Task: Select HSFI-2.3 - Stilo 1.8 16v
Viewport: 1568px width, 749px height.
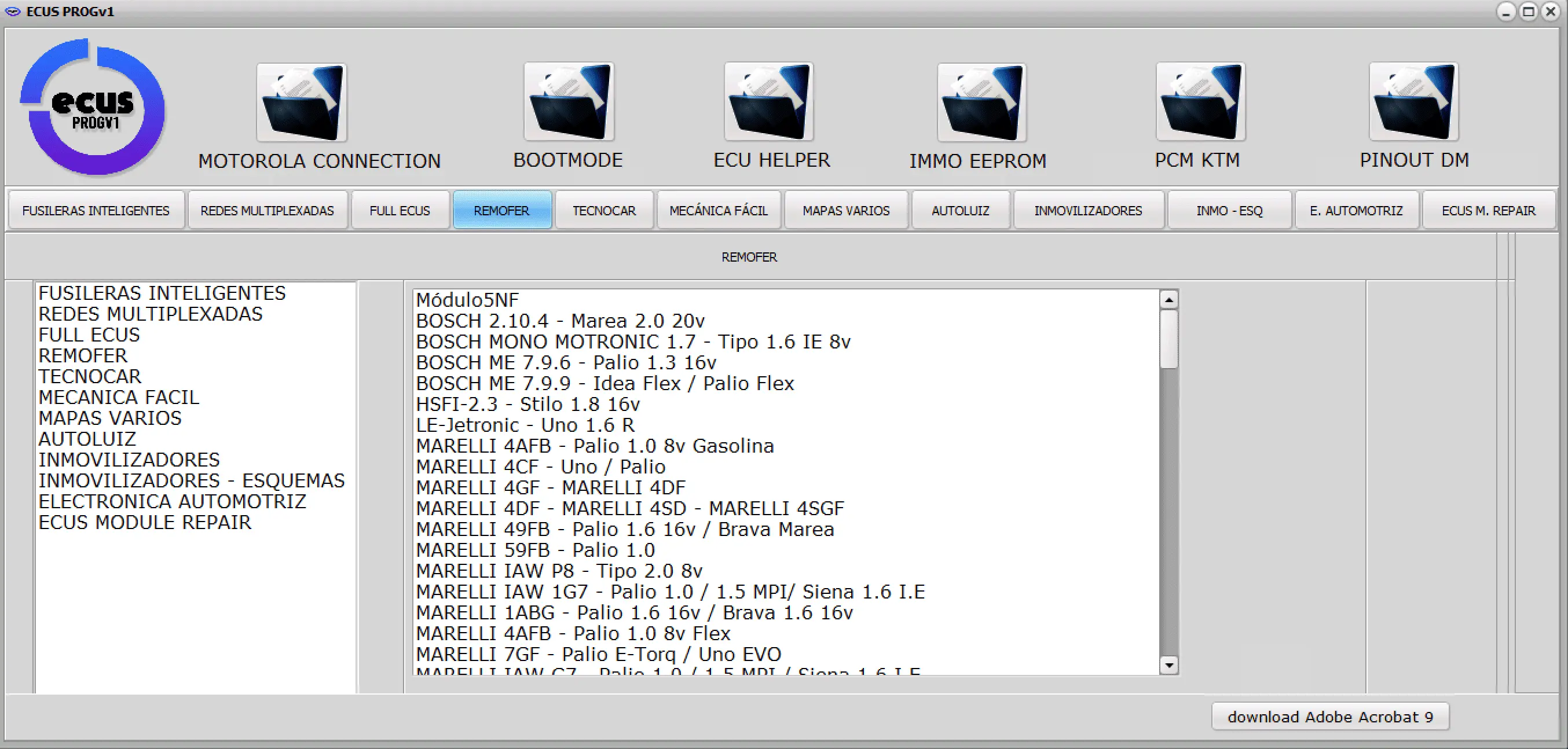Action: 527,404
